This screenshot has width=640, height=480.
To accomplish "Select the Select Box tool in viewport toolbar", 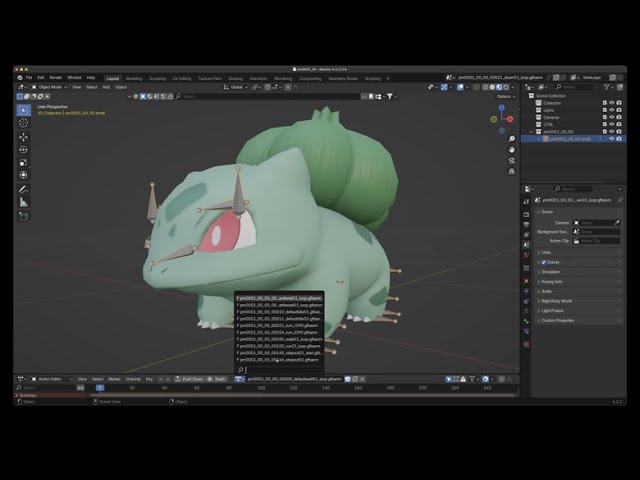I will coord(23,110).
